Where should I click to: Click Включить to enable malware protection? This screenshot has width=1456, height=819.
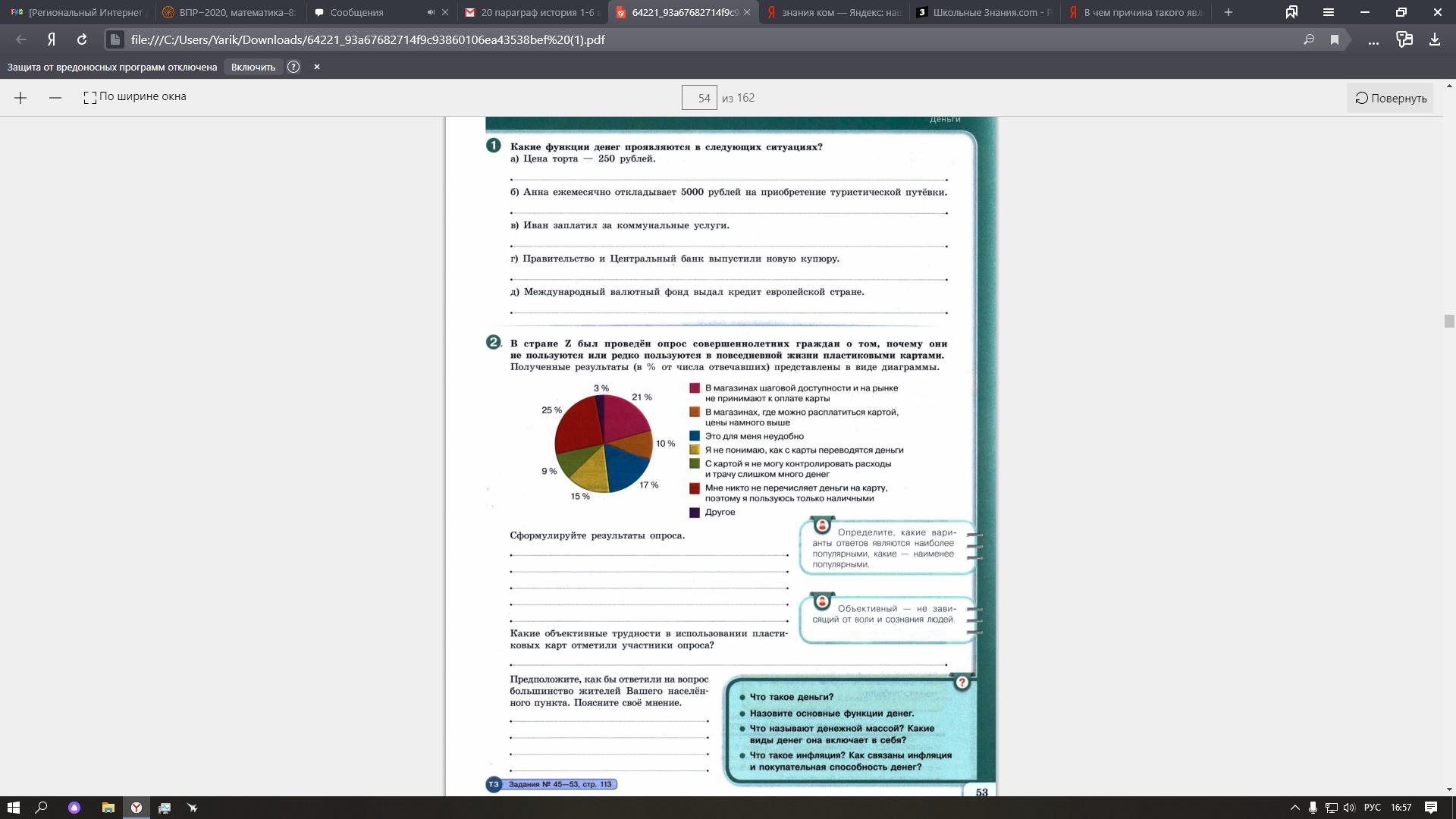pyautogui.click(x=253, y=67)
